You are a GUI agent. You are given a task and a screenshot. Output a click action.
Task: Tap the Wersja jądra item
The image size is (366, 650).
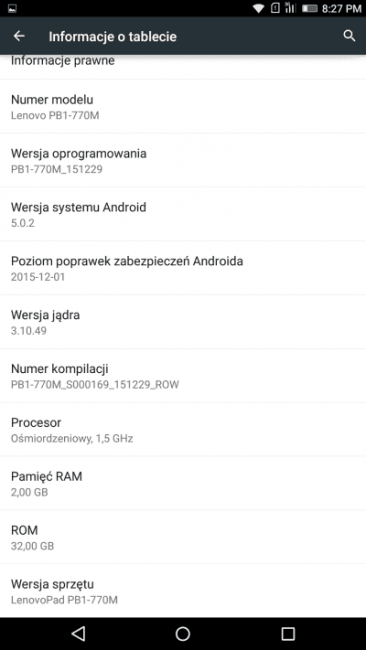coord(183,322)
